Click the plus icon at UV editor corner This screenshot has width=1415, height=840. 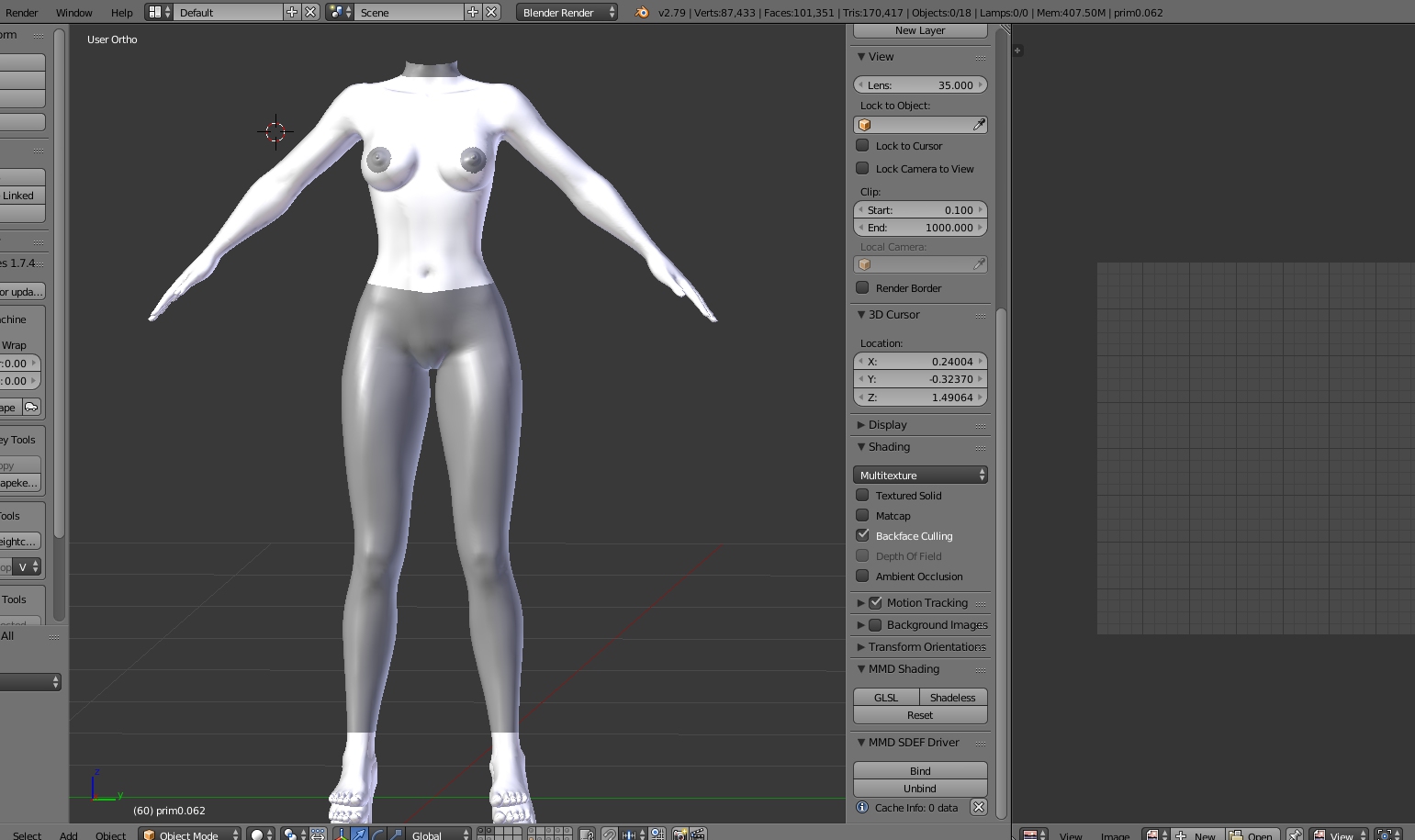[1017, 50]
